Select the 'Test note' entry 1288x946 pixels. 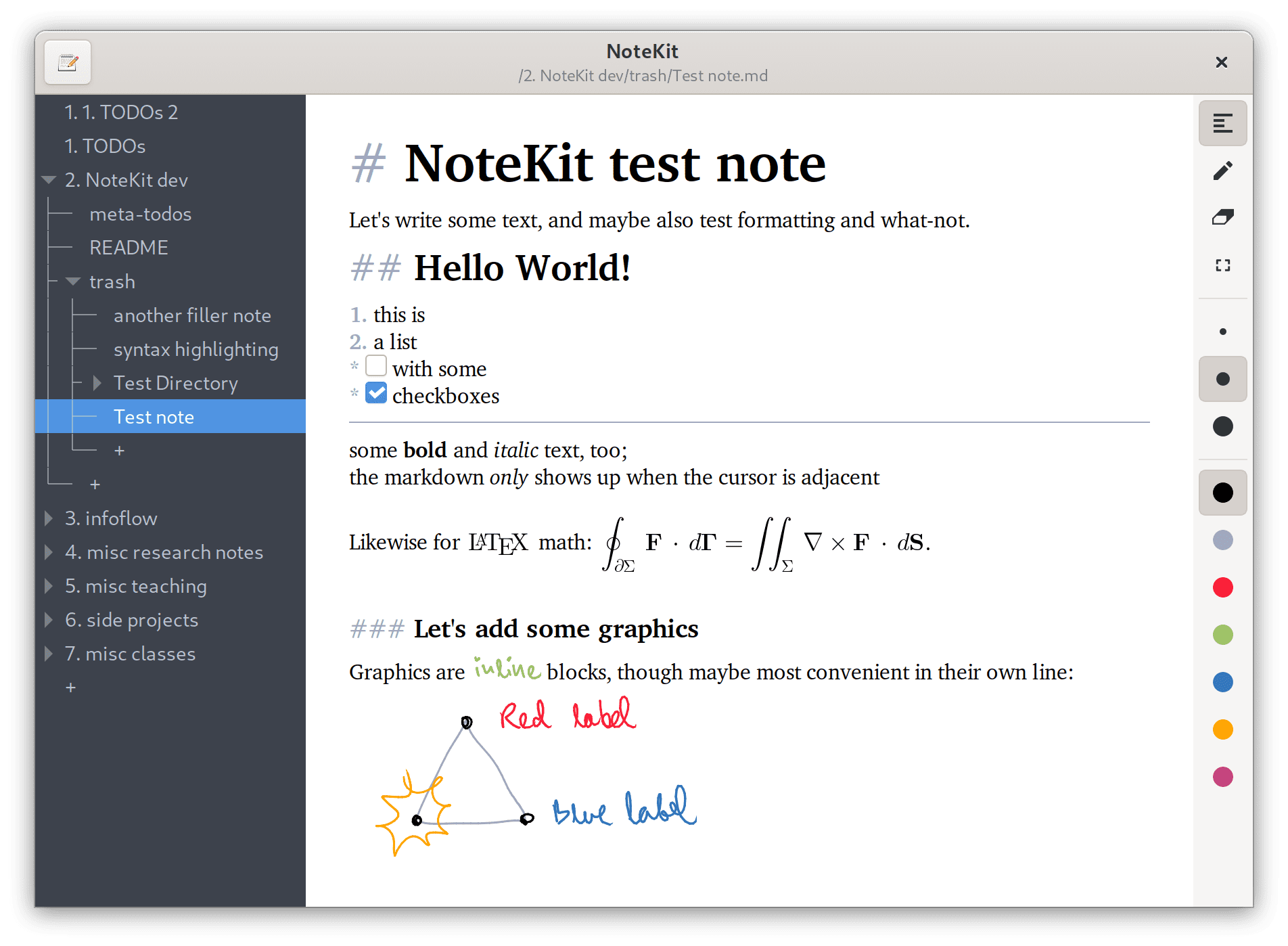point(170,417)
